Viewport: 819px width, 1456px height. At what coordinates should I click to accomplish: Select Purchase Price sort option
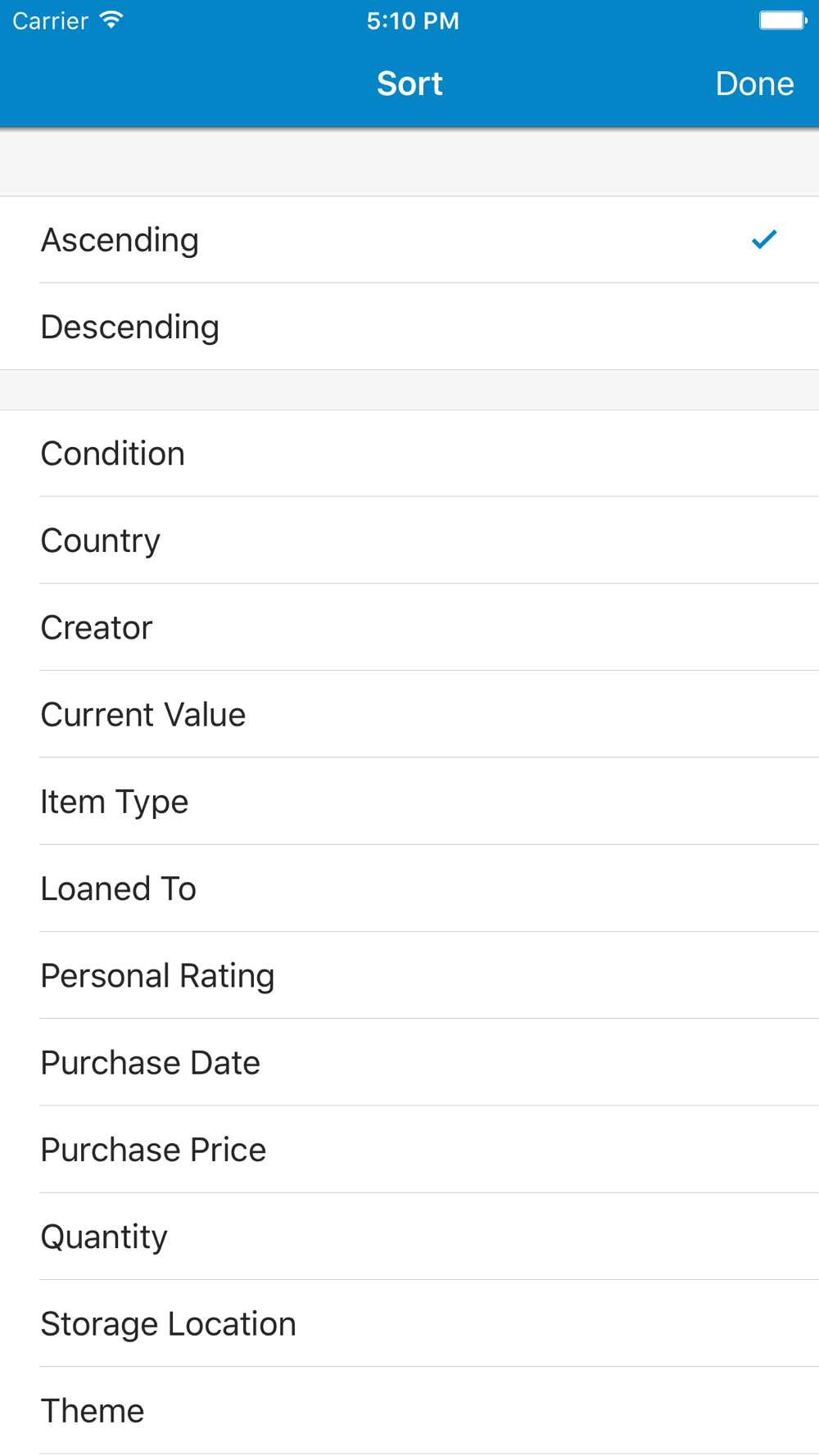click(x=409, y=1150)
